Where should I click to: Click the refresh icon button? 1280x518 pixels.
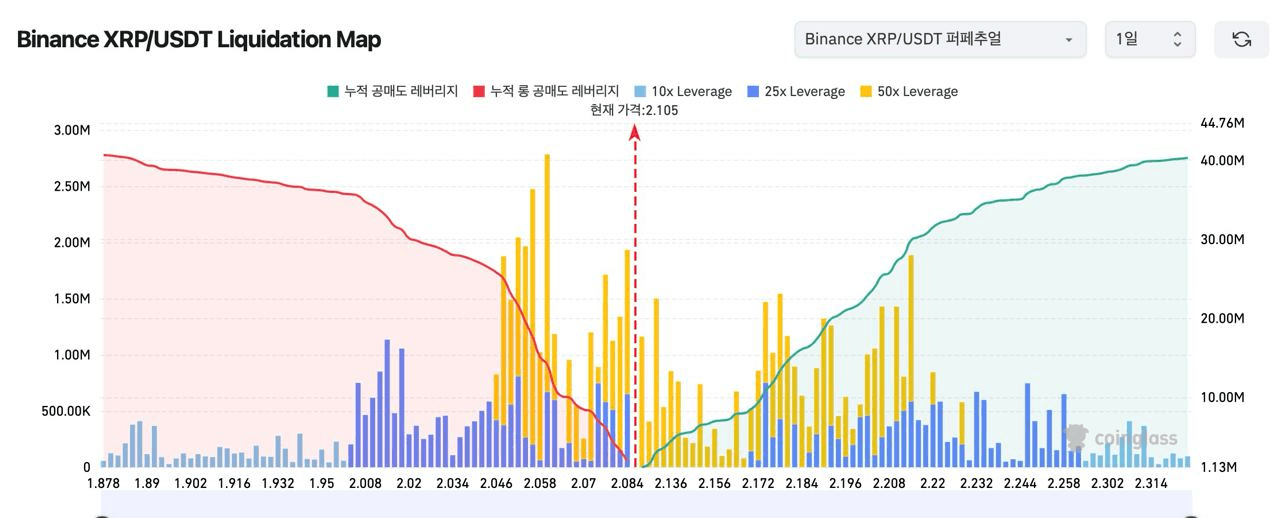(x=1241, y=39)
